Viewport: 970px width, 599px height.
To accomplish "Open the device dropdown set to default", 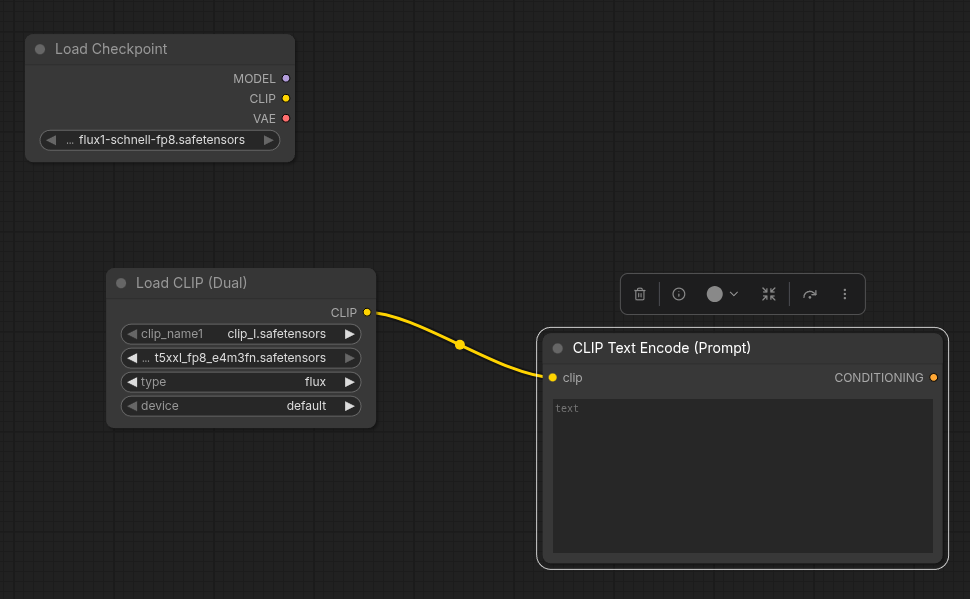I will click(241, 406).
